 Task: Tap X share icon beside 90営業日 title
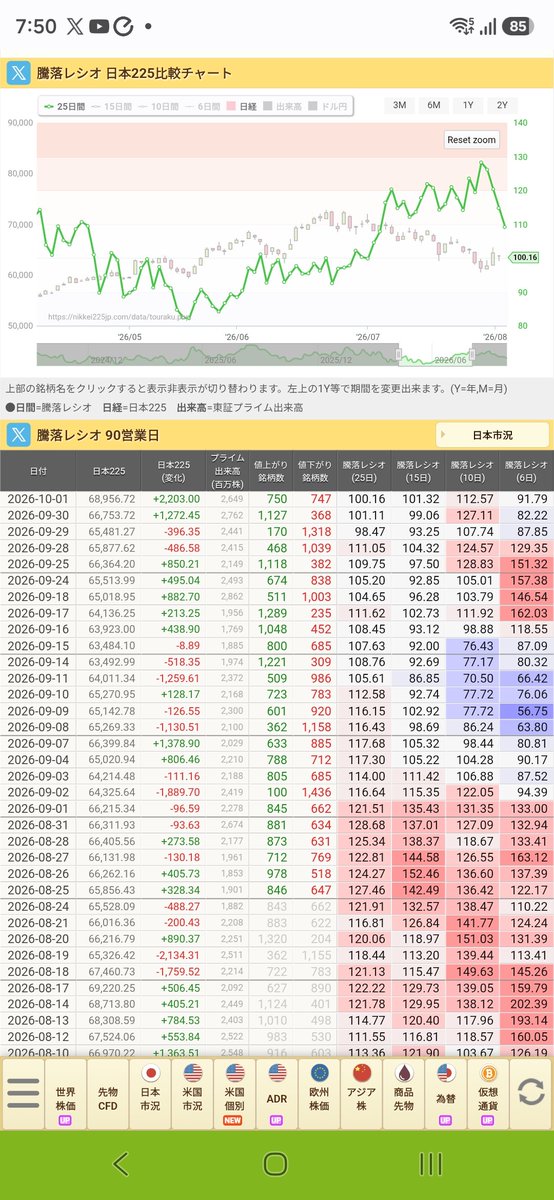coord(19,435)
